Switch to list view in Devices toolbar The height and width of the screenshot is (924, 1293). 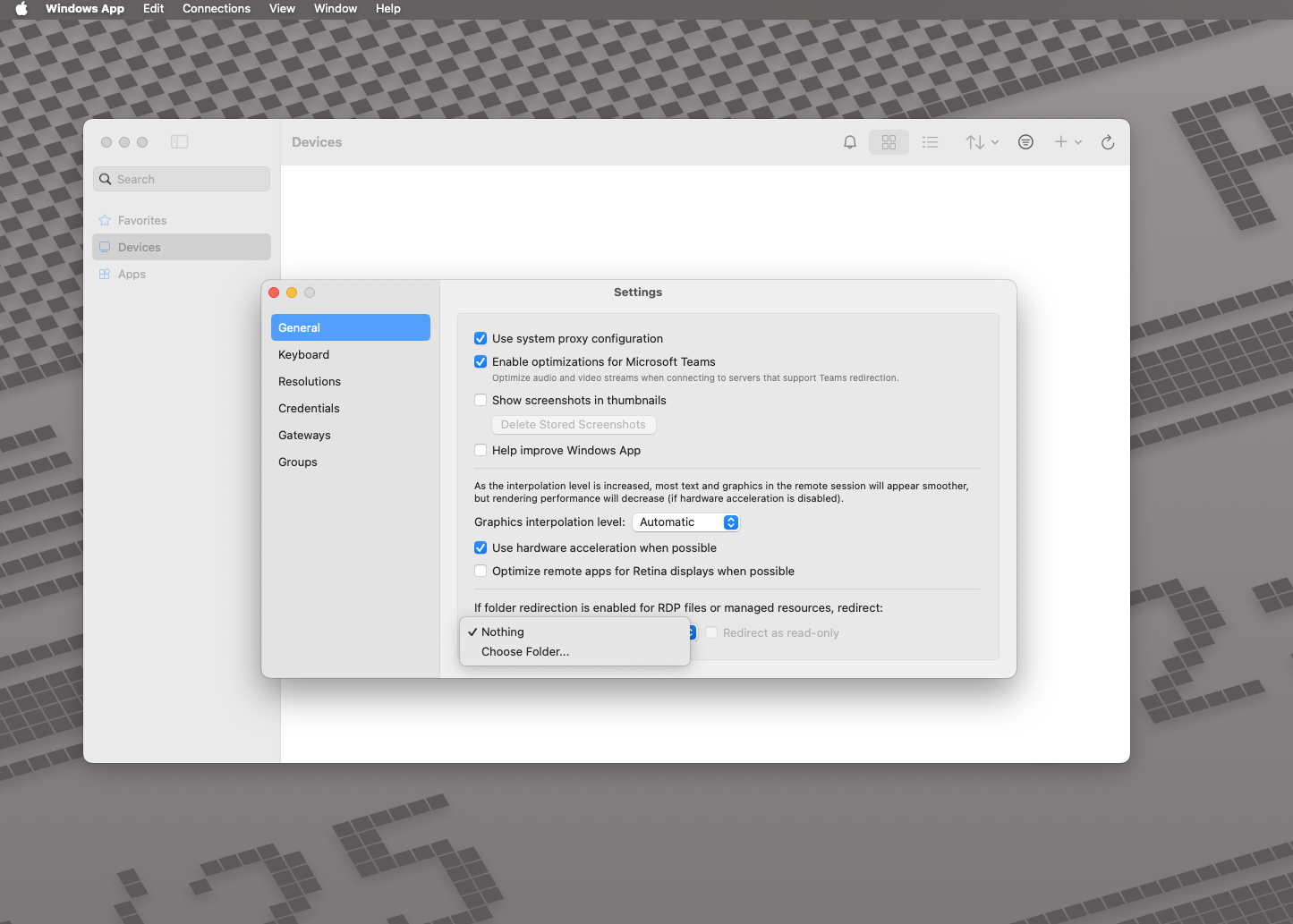931,142
